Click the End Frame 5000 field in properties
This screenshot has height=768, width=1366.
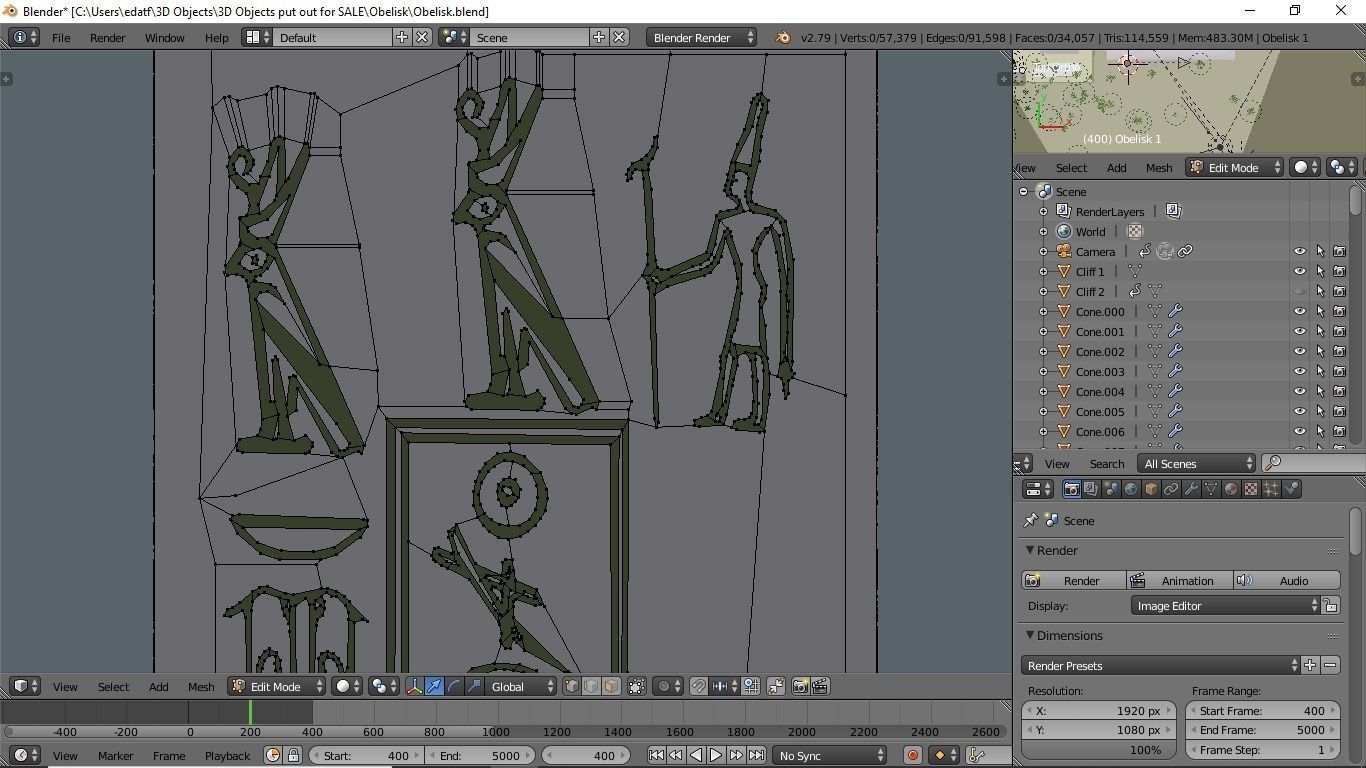tap(1262, 731)
